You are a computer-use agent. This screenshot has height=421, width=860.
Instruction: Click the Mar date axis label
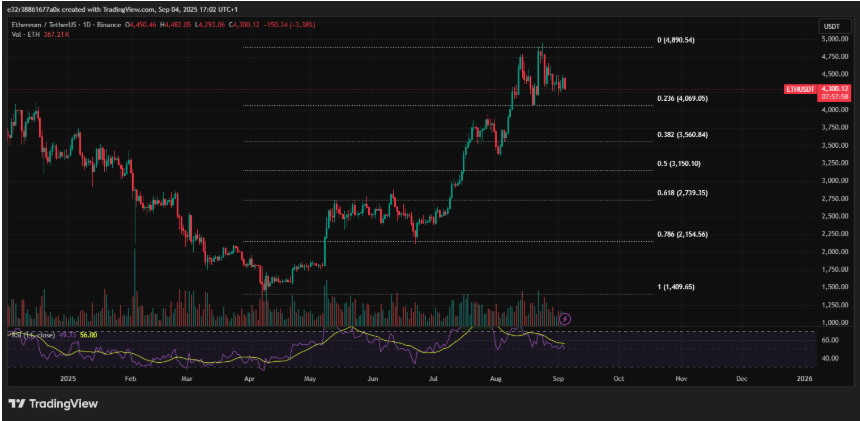click(x=187, y=378)
